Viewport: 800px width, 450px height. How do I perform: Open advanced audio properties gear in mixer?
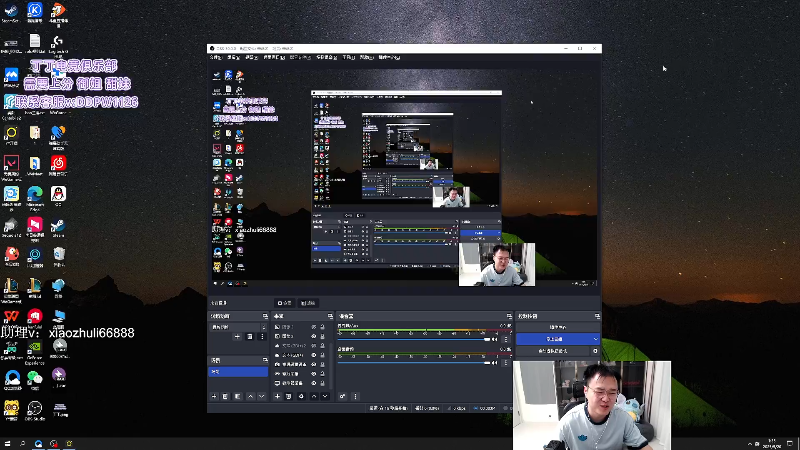click(342, 396)
